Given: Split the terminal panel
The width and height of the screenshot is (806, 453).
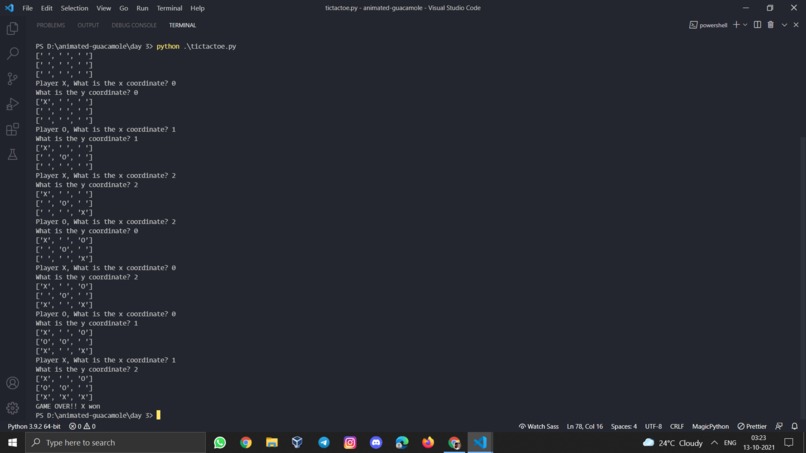Looking at the screenshot, I should pos(757,25).
